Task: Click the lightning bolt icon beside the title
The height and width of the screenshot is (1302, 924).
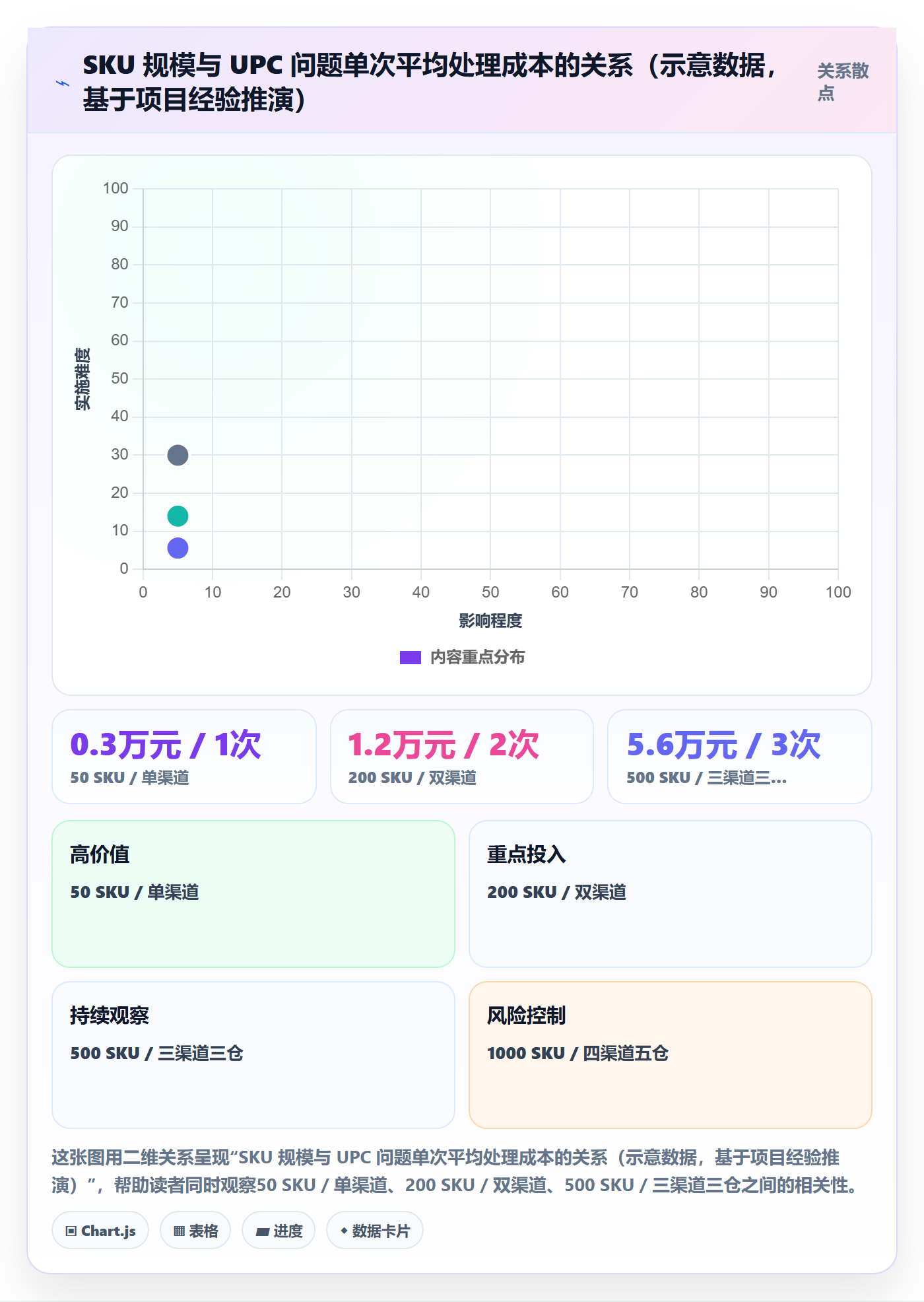Action: [x=63, y=83]
